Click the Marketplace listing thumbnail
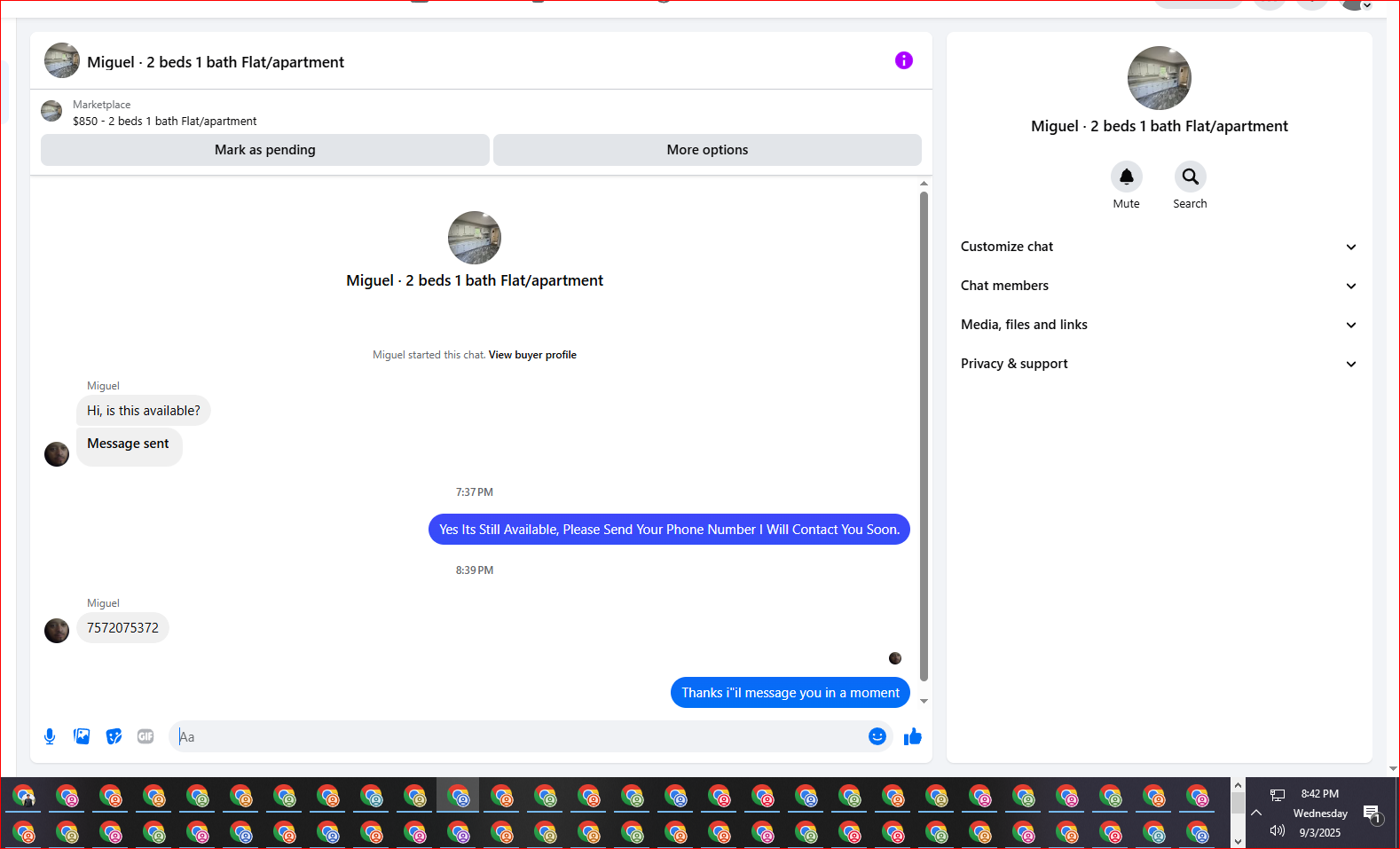The image size is (1400, 849). coord(51,111)
